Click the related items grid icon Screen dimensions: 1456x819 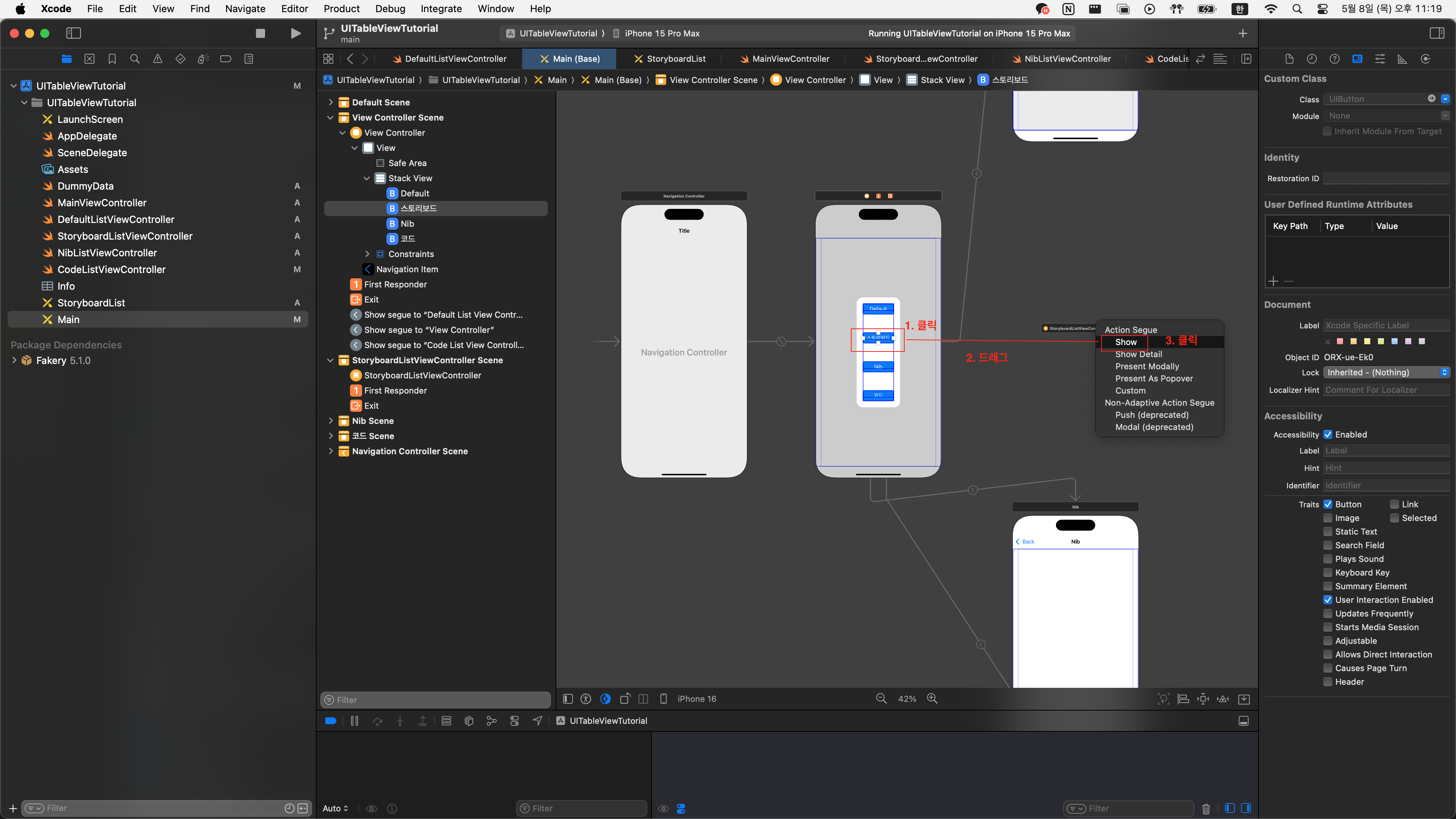coord(328,59)
